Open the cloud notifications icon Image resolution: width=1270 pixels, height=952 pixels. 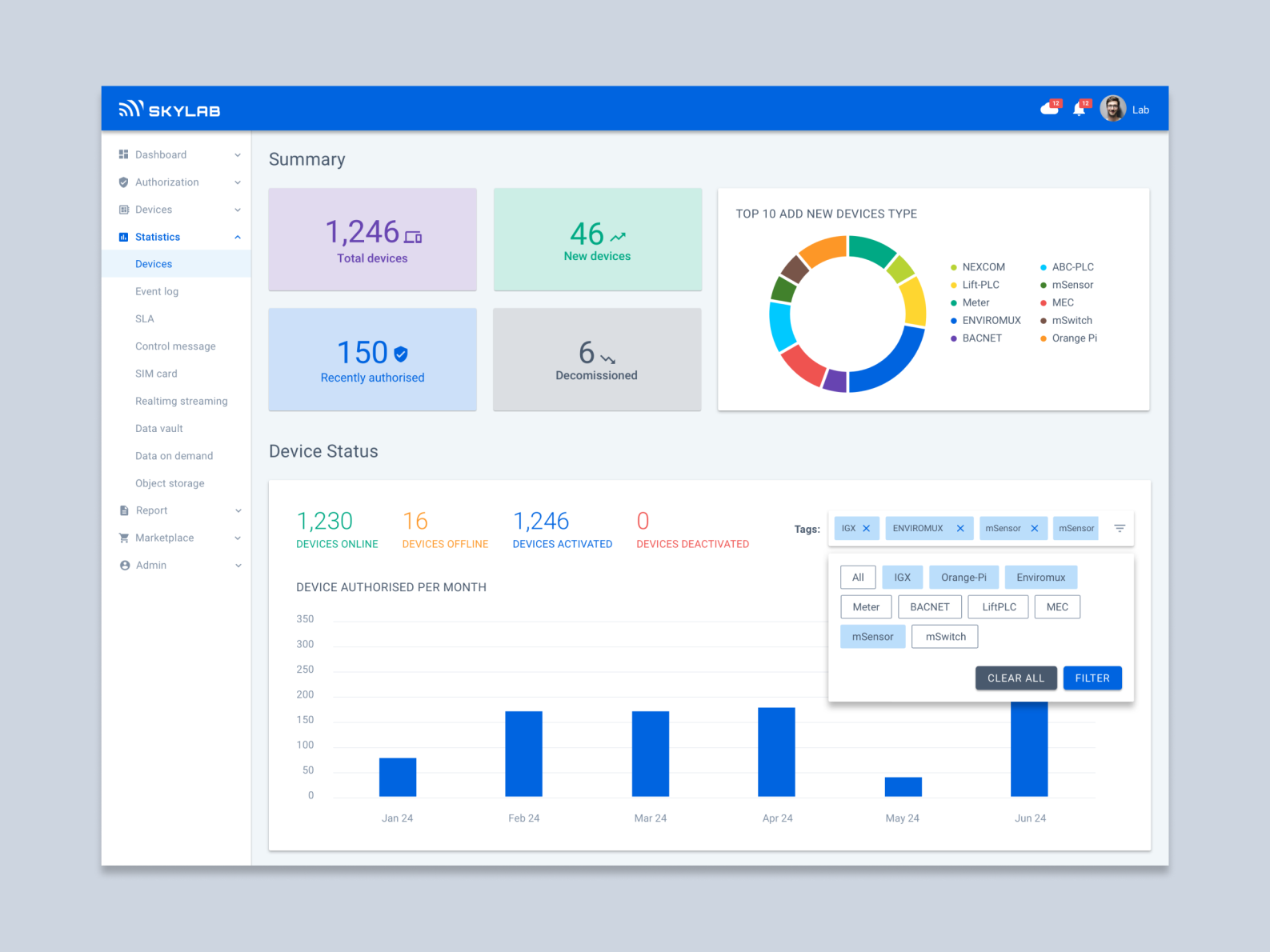tap(1049, 109)
